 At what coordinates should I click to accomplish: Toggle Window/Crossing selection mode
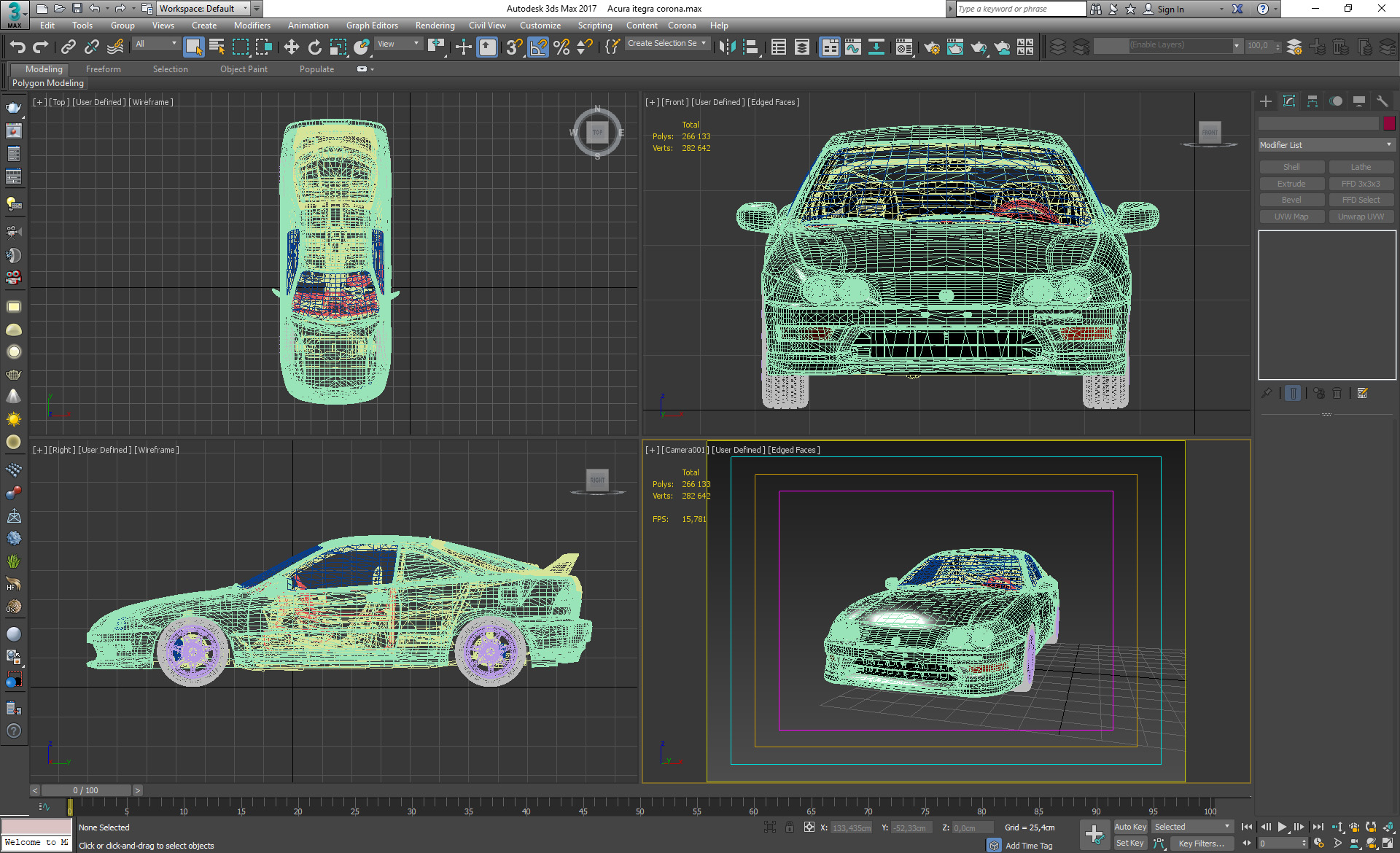point(264,47)
